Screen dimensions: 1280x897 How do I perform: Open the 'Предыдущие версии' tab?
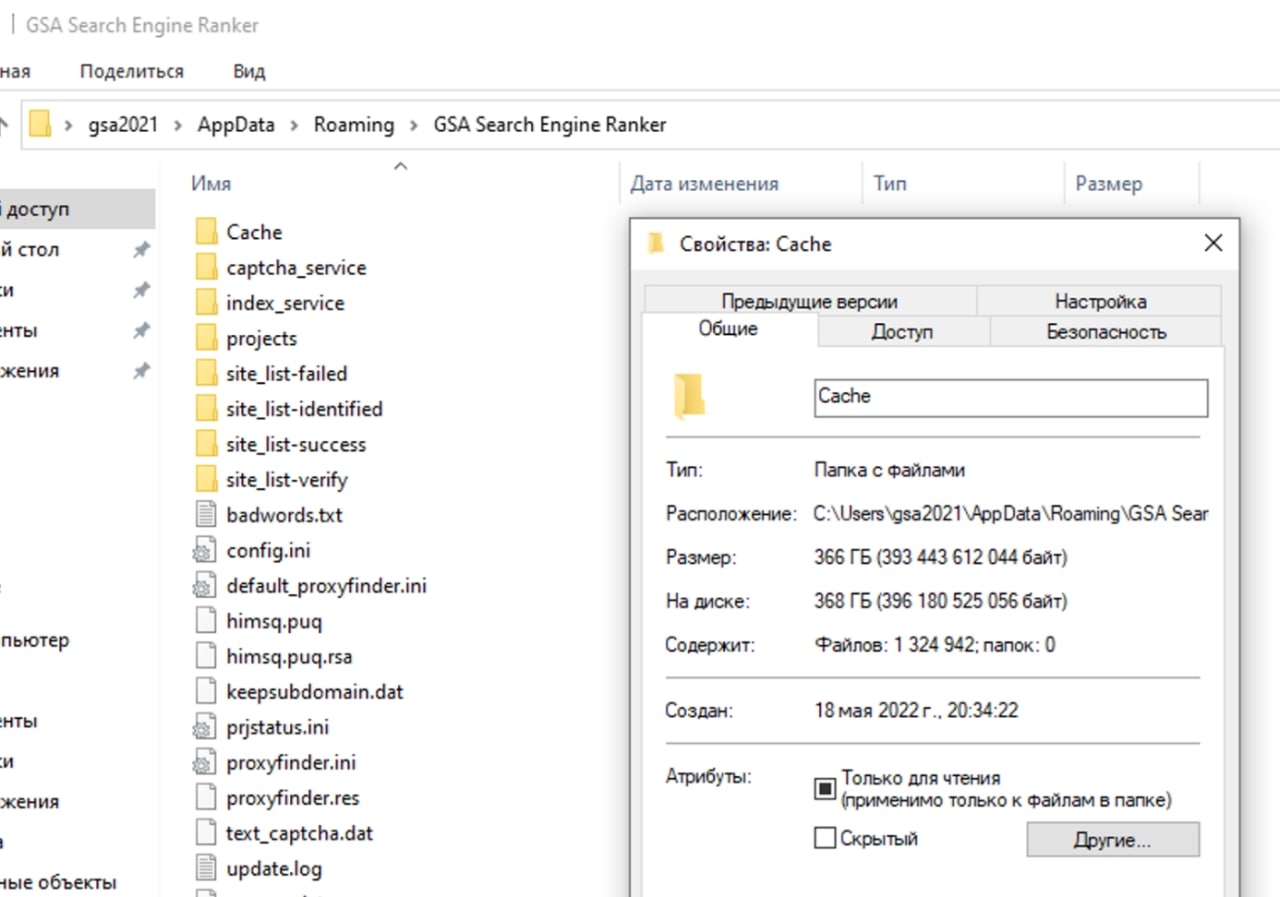(810, 301)
